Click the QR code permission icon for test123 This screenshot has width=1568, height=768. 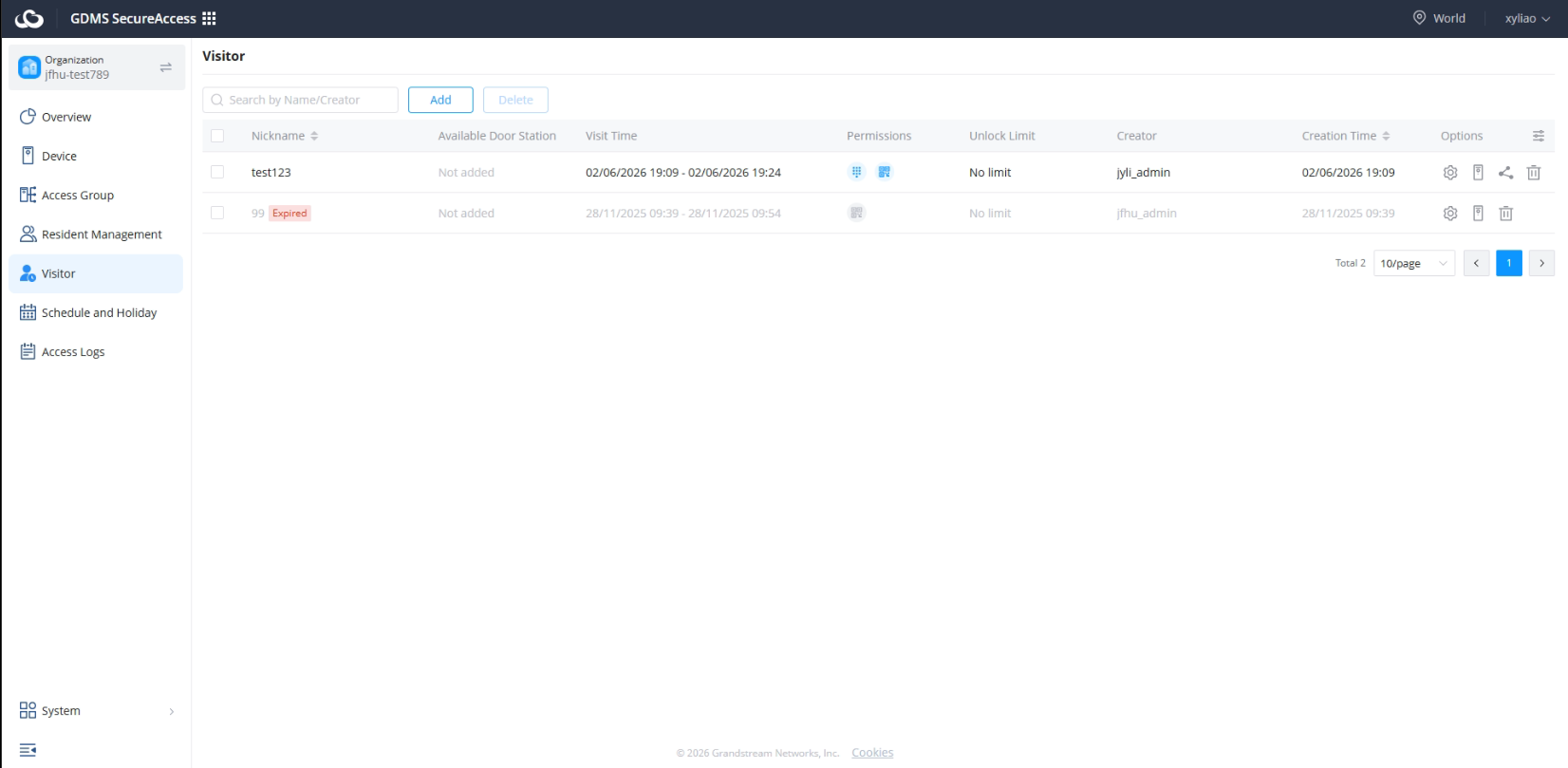(x=885, y=172)
